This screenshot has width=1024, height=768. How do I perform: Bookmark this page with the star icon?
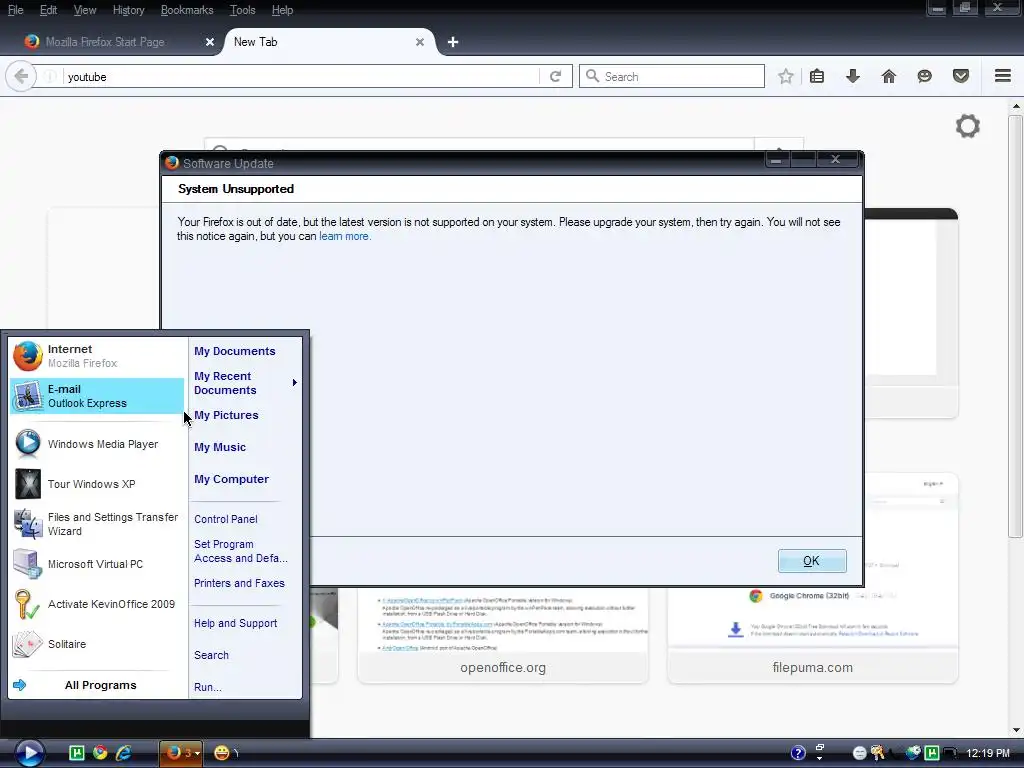[x=786, y=76]
